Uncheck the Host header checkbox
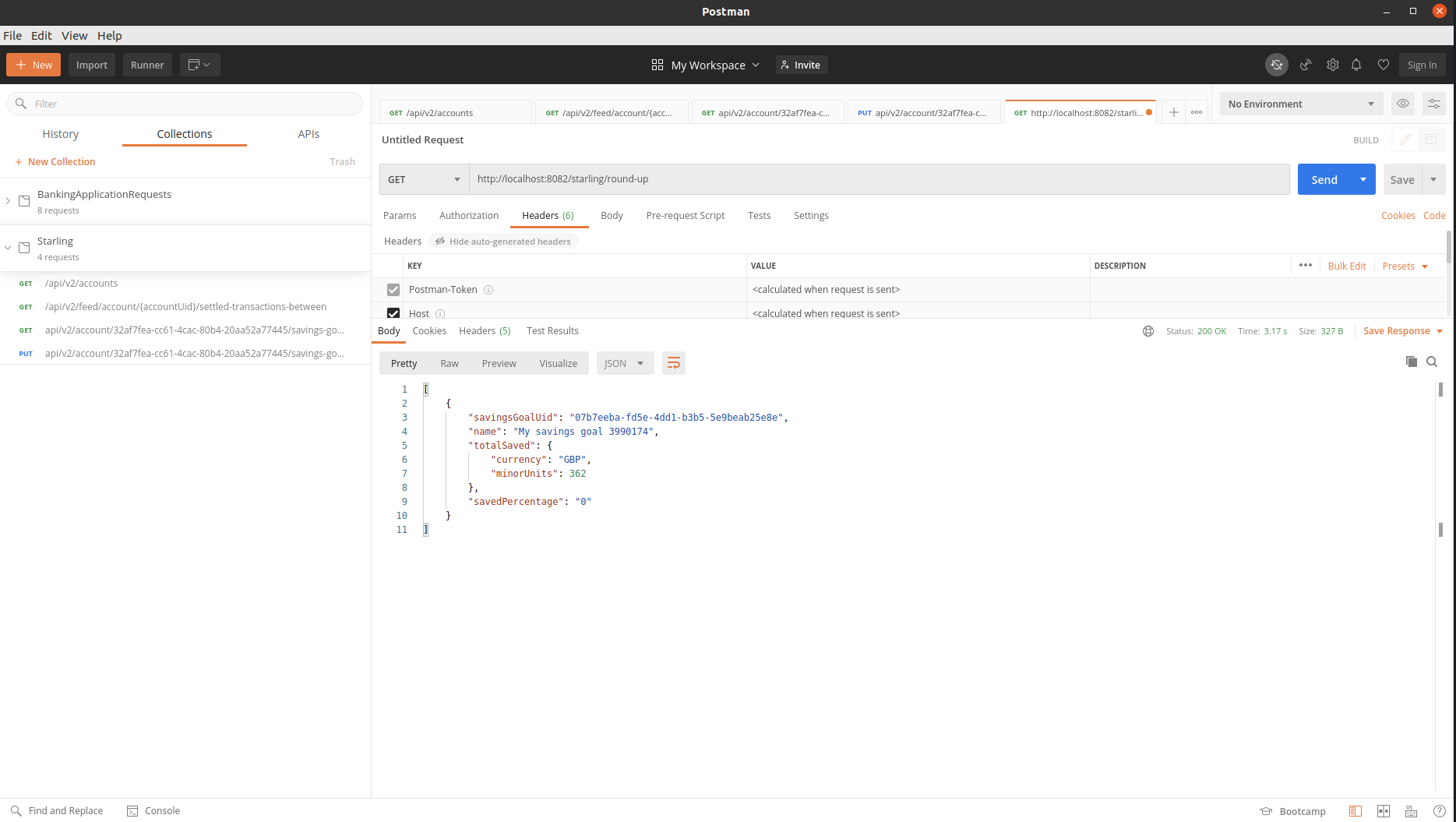Image resolution: width=1456 pixels, height=822 pixels. (393, 312)
